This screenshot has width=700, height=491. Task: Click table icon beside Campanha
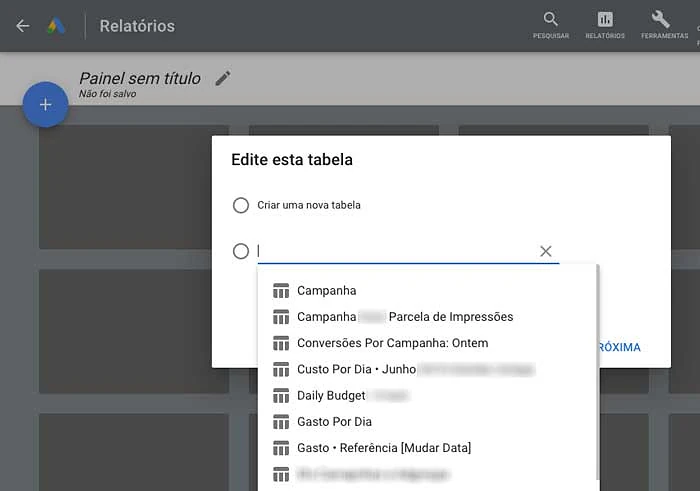pyautogui.click(x=281, y=291)
